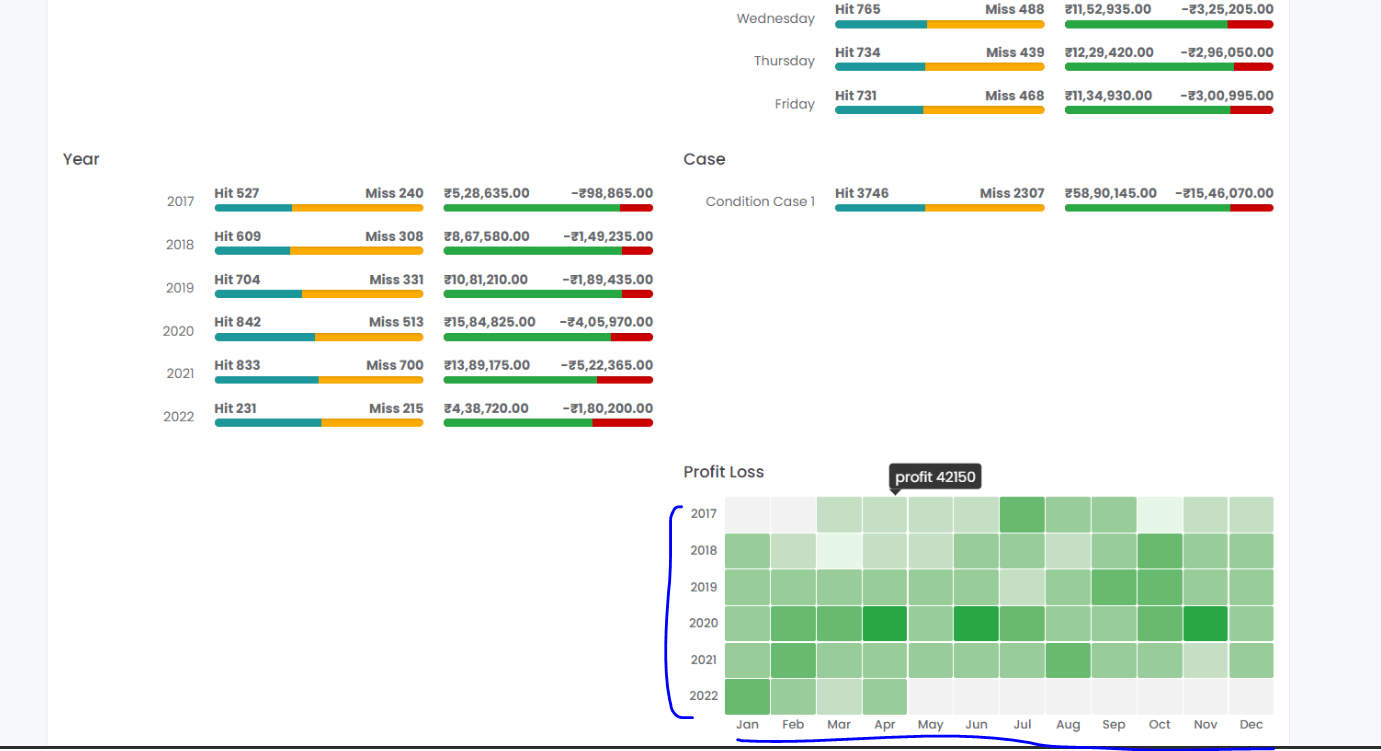Click the empty December 2022 heatmap cell

point(1251,696)
